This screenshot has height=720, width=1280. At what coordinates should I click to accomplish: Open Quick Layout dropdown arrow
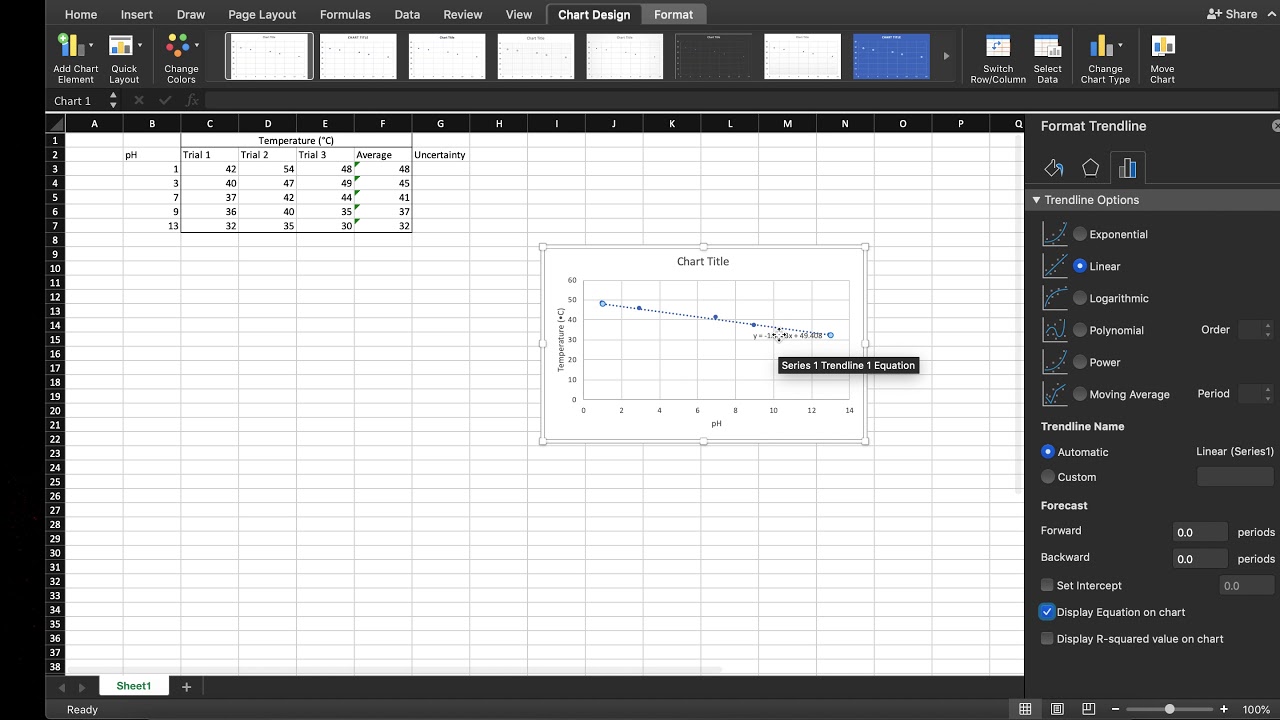click(139, 45)
